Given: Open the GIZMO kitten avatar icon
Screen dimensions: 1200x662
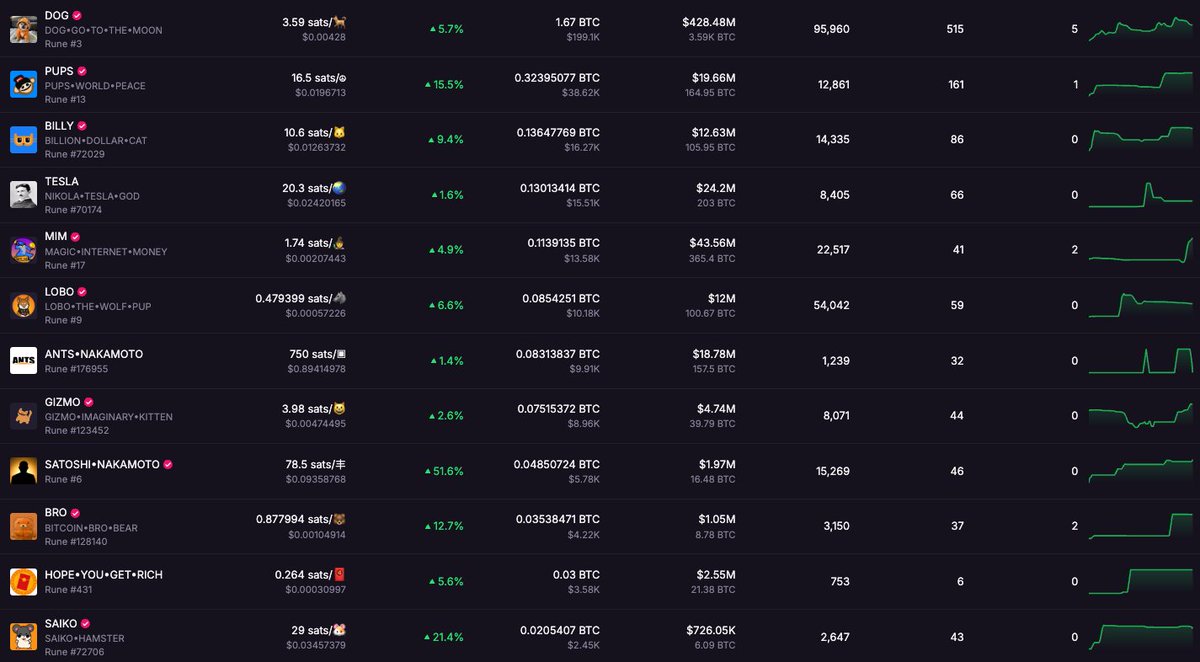Looking at the screenshot, I should (x=24, y=416).
